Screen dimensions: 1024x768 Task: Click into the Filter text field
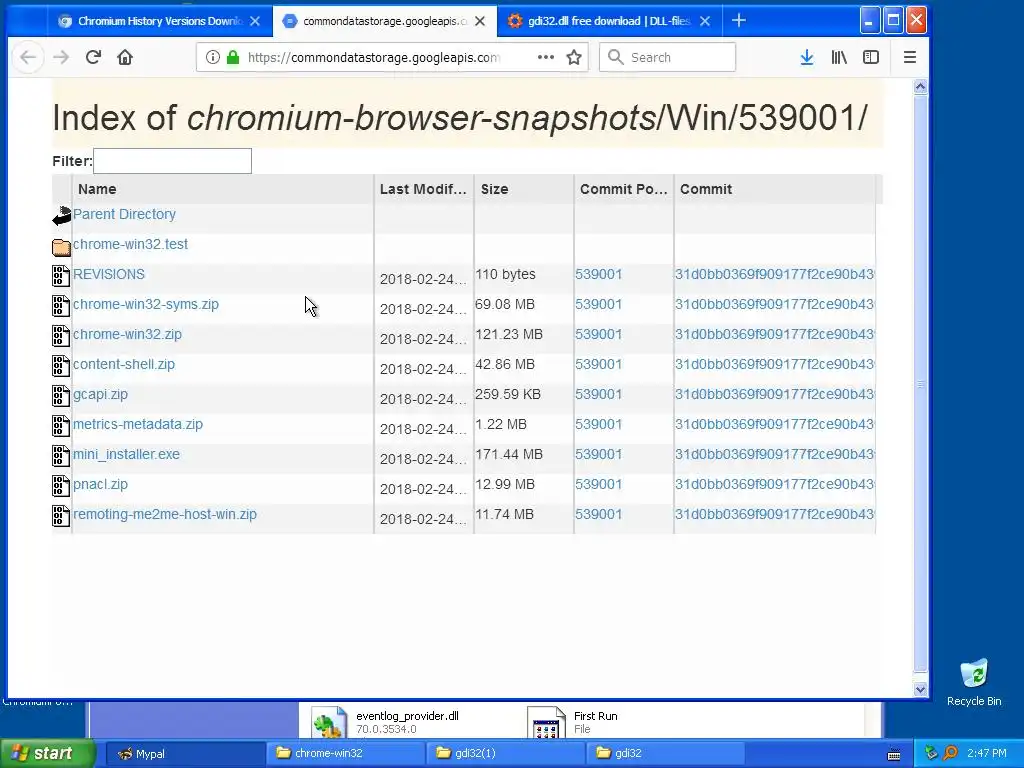click(172, 161)
